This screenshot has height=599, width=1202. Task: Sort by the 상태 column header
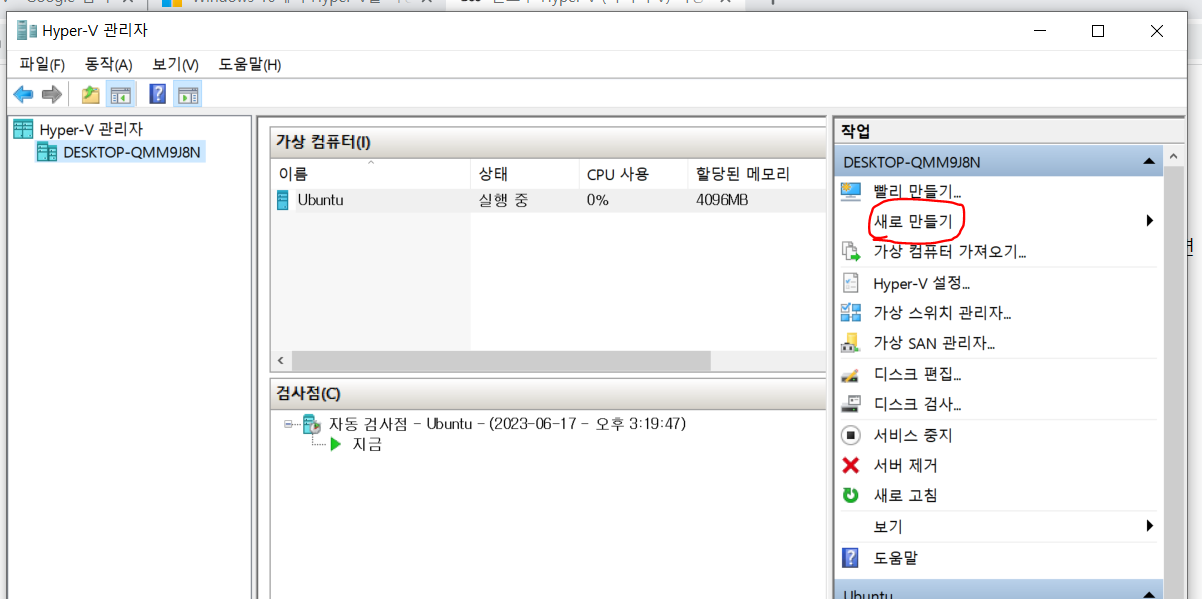525,174
